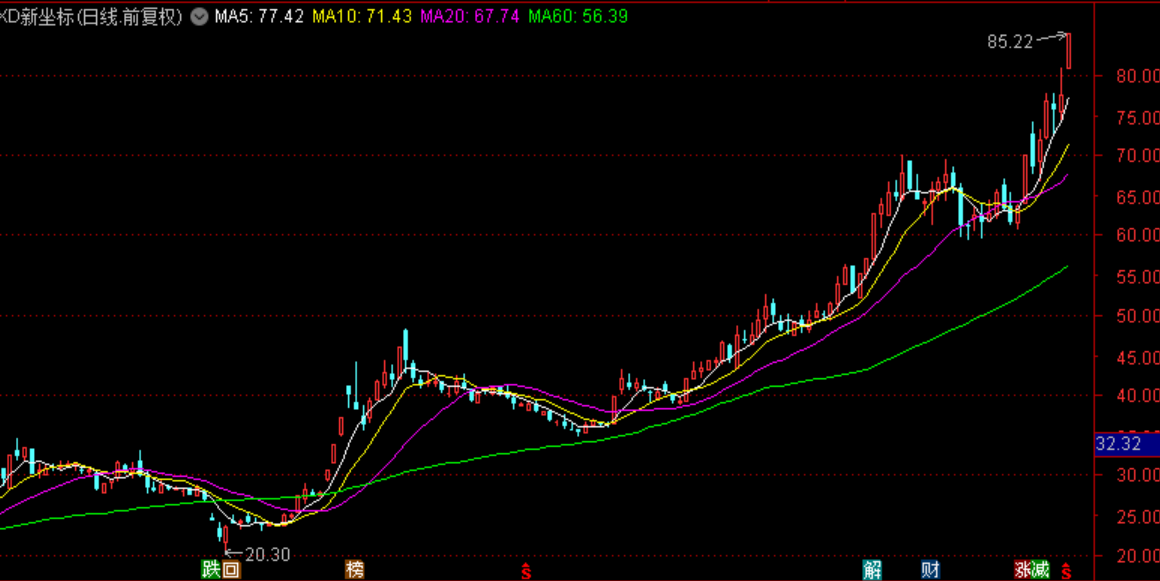Click the magenta MA20: 67.74 label
The width and height of the screenshot is (1160, 581).
[469, 17]
